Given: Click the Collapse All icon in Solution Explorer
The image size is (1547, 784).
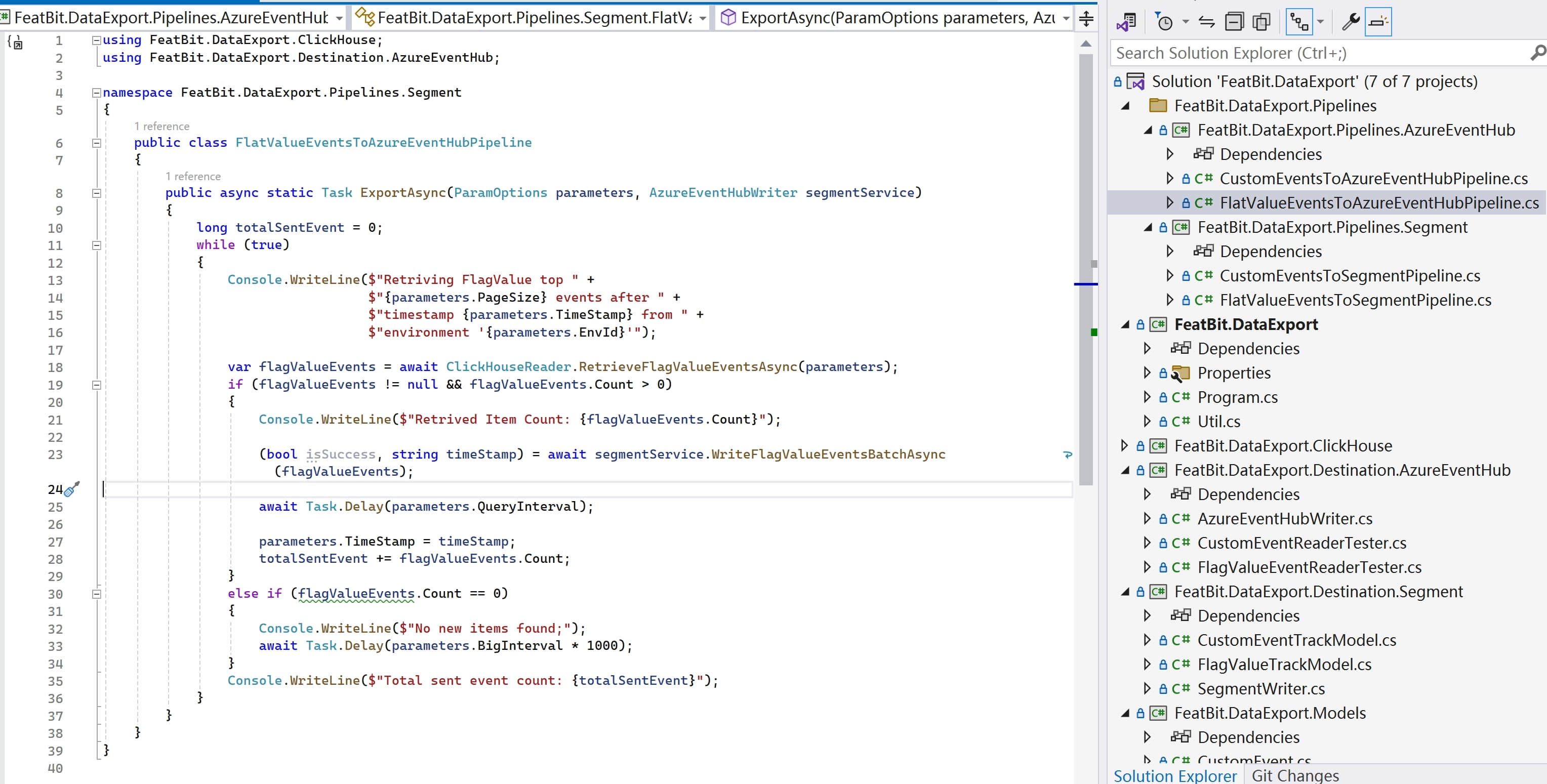Looking at the screenshot, I should click(1234, 22).
